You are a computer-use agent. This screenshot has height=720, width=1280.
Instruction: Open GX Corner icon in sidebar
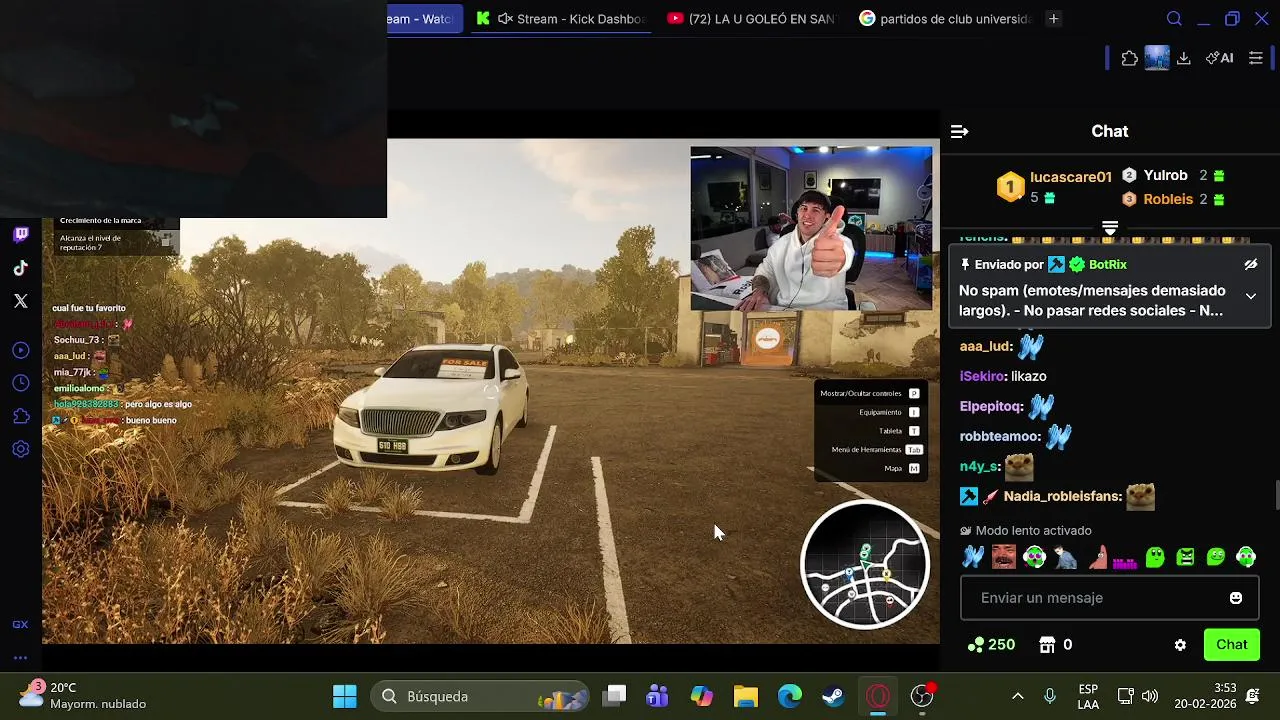point(20,624)
